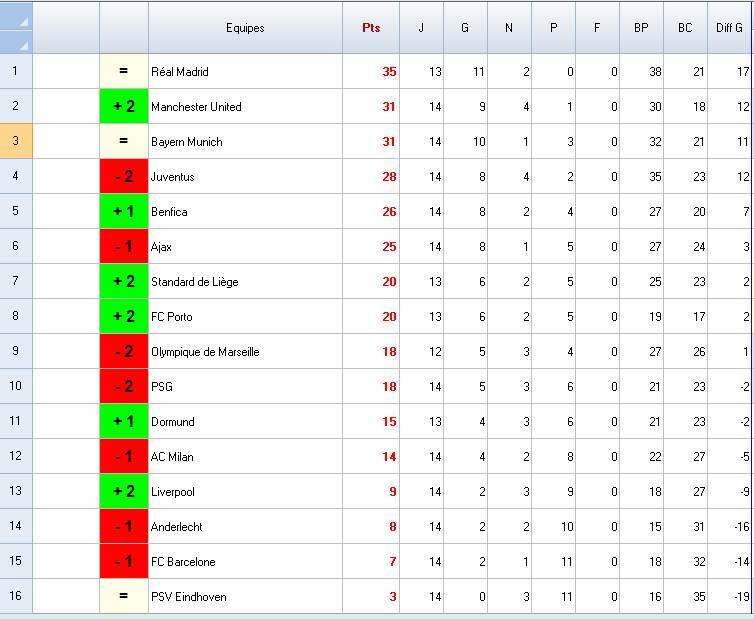The image size is (754, 619).
Task: Select row header 9
Action: coord(16,351)
